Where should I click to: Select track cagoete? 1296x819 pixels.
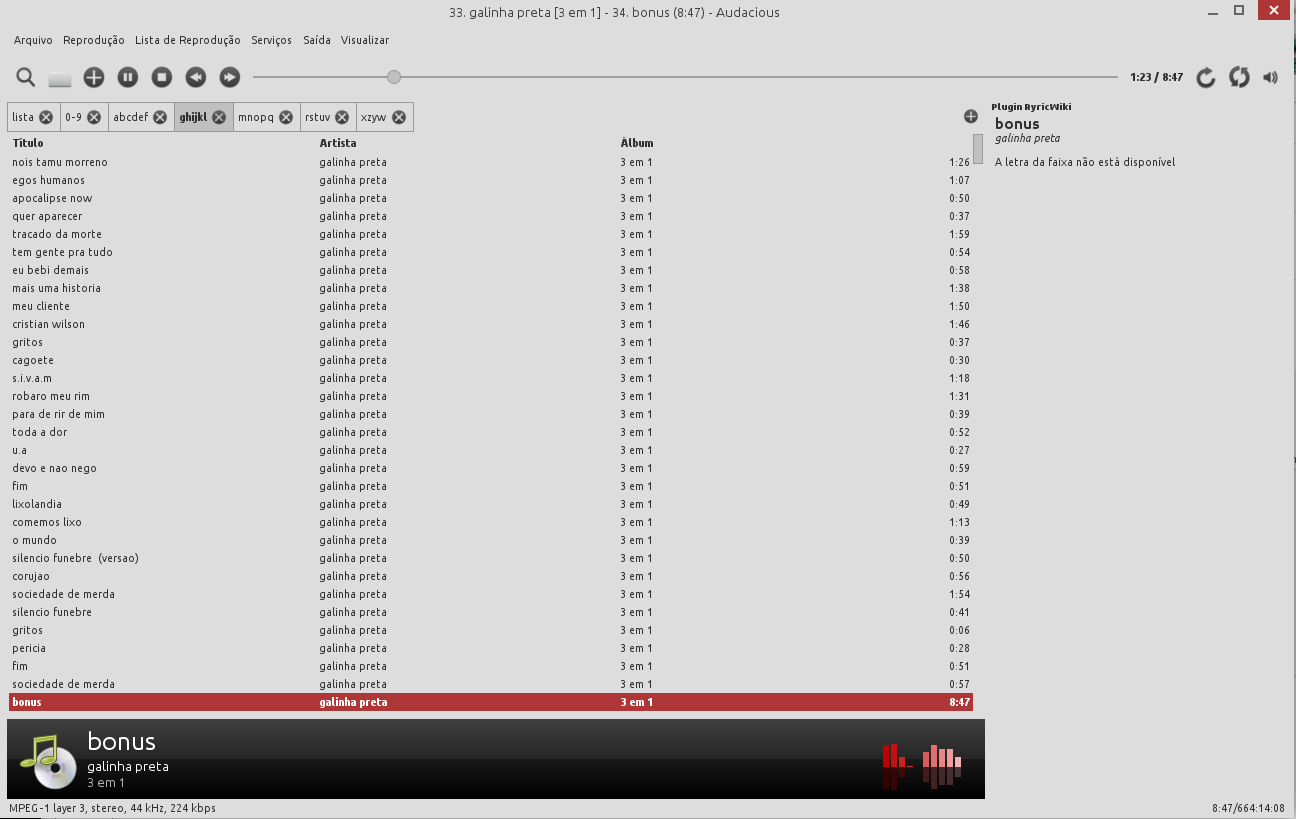[490, 360]
